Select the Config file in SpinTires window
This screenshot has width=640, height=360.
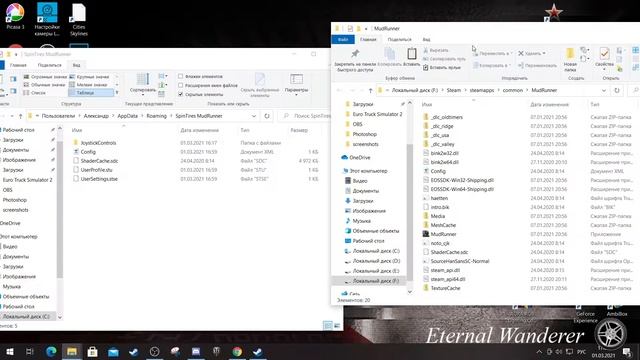point(88,152)
